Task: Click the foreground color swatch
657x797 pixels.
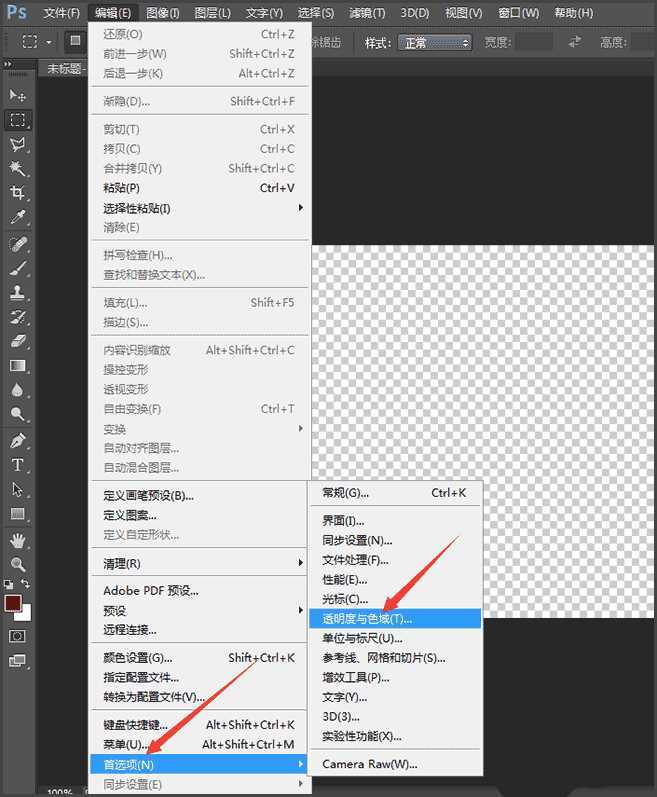Action: point(12,603)
